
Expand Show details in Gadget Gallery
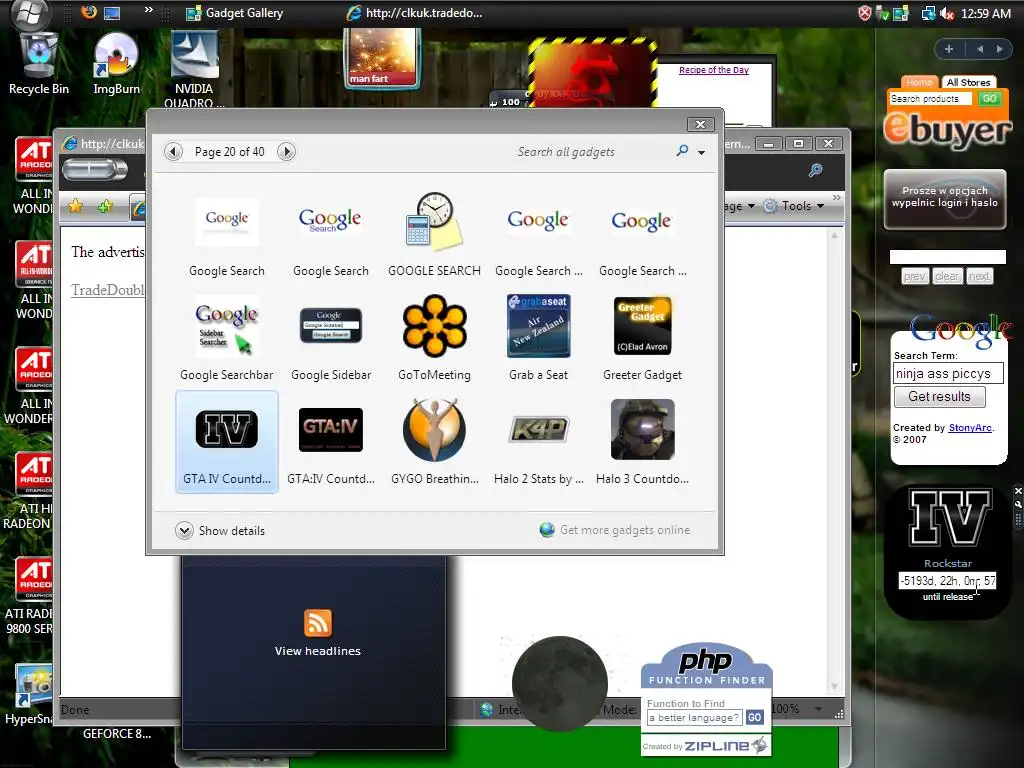220,530
